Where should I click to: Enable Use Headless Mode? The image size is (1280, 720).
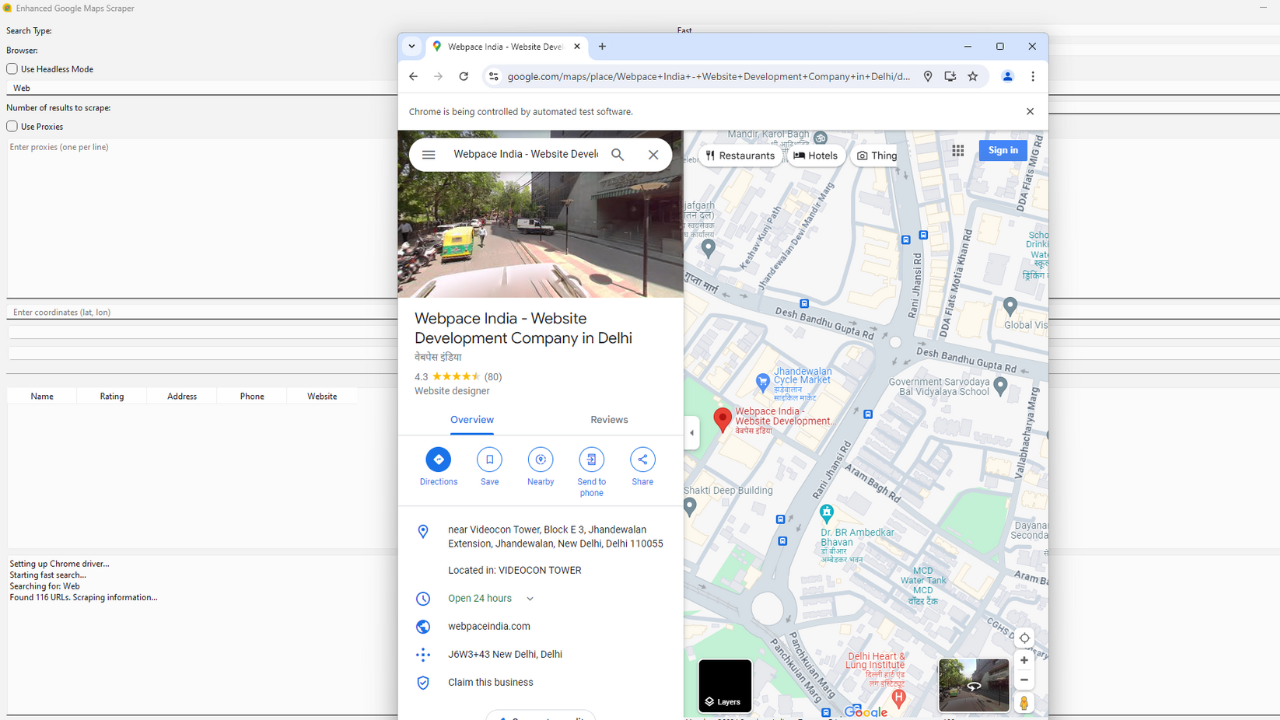(x=10, y=68)
